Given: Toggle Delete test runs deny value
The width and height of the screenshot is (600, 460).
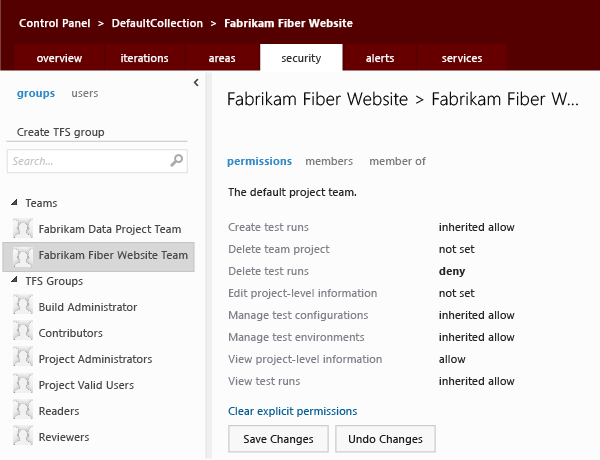Looking at the screenshot, I should click(x=452, y=271).
